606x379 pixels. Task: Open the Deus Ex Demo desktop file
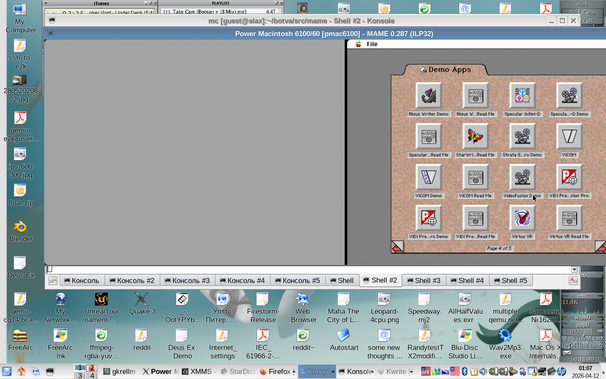click(182, 344)
